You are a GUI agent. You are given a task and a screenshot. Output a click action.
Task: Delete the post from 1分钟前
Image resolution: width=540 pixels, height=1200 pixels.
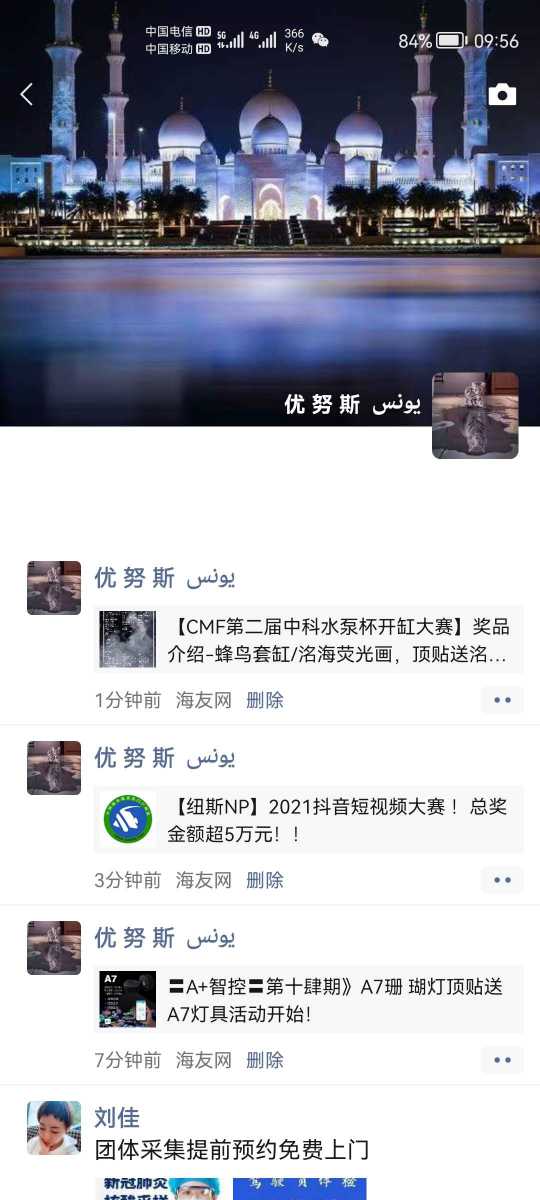click(265, 700)
